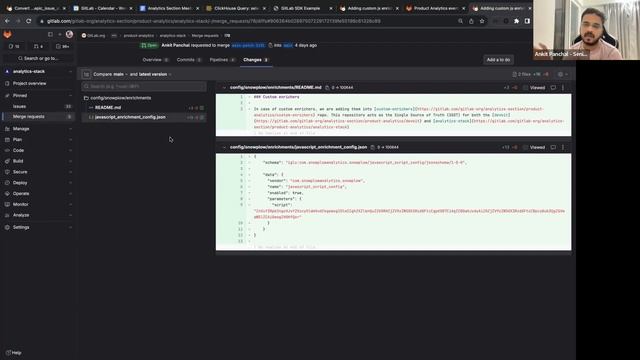The width and height of the screenshot is (640, 360).
Task: Expand the Analyze sidebar section
Action: [38, 215]
